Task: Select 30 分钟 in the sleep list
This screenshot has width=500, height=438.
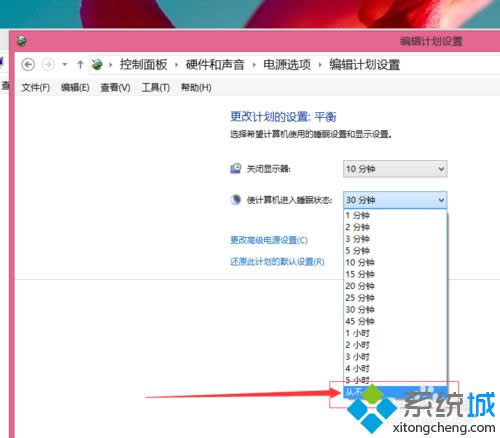Action: click(395, 310)
